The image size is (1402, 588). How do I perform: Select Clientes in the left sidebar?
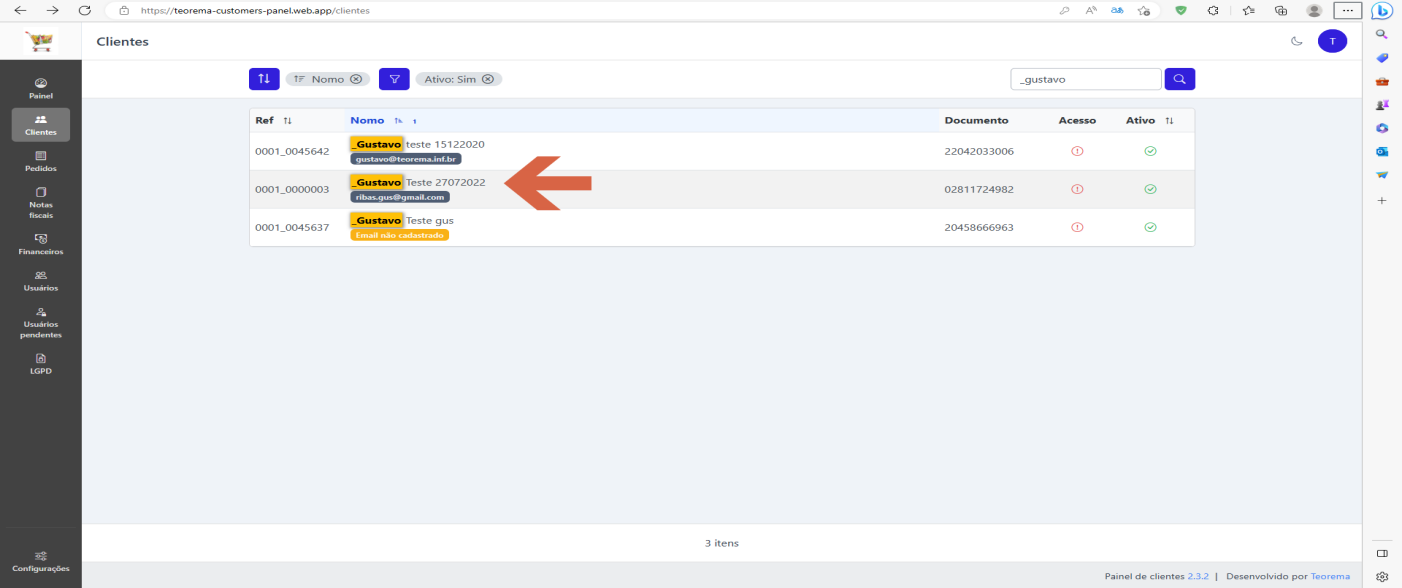tap(41, 125)
